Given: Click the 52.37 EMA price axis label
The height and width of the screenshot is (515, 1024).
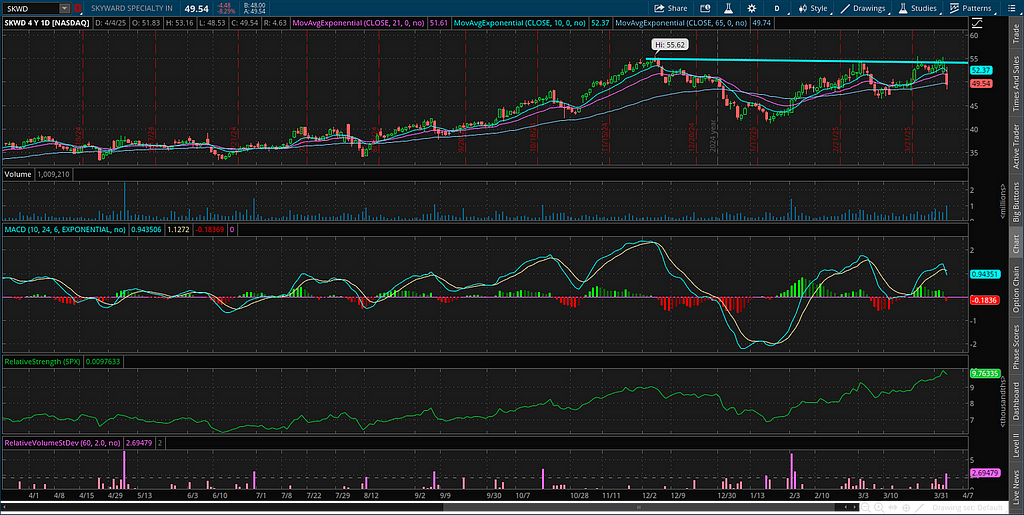Looking at the screenshot, I should (980, 70).
